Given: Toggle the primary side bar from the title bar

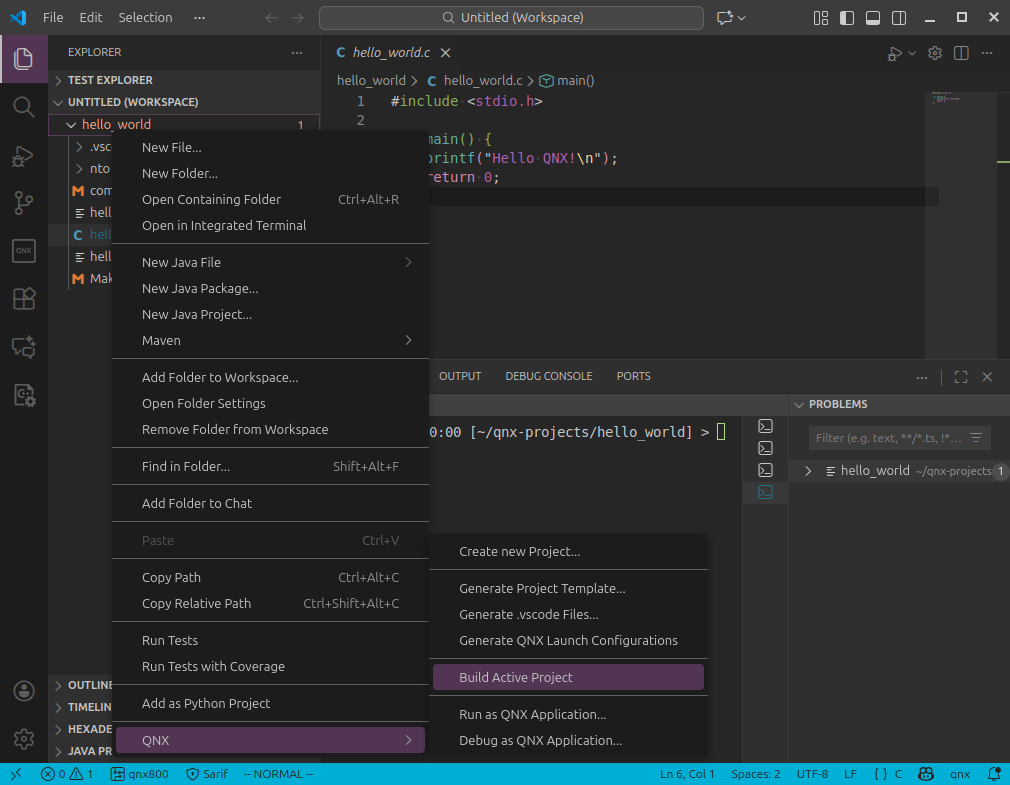Looking at the screenshot, I should coord(847,18).
